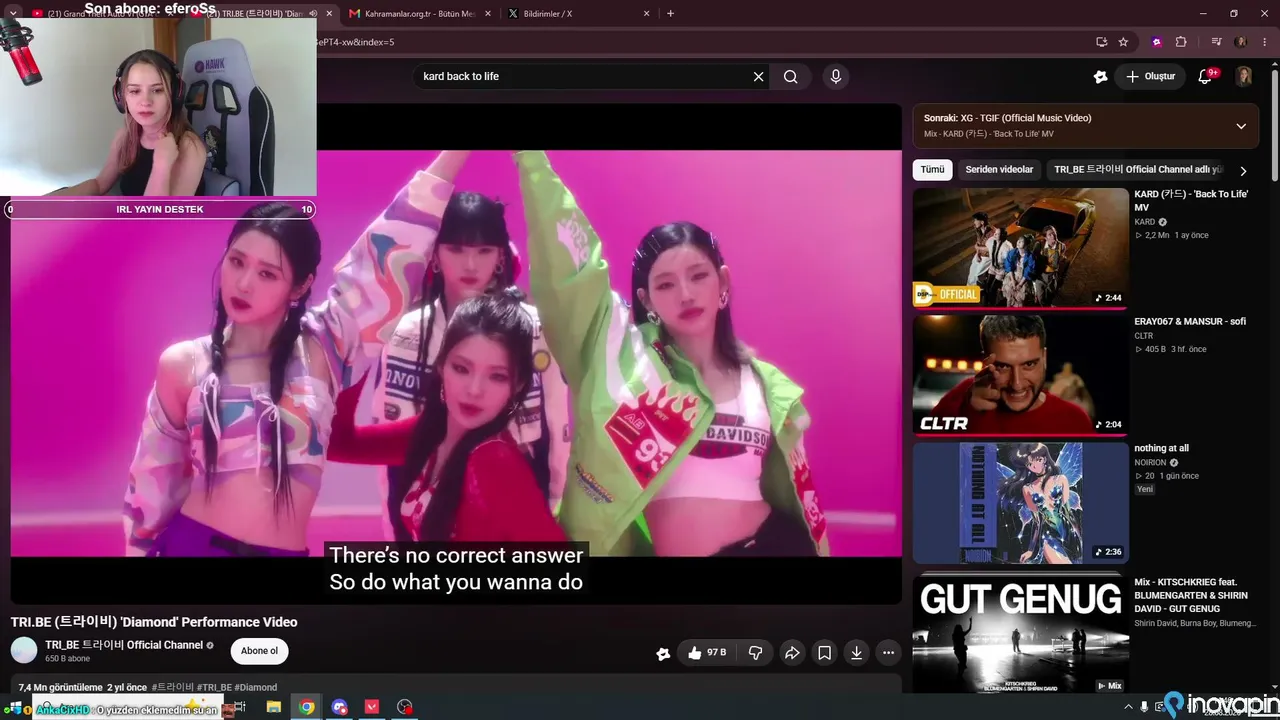1280x720 pixels.
Task: Select the Seriden videolar filter chip
Action: click(999, 170)
